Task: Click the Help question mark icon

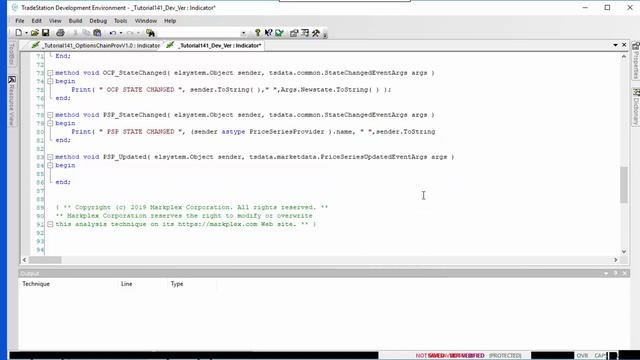Action: pos(258,33)
